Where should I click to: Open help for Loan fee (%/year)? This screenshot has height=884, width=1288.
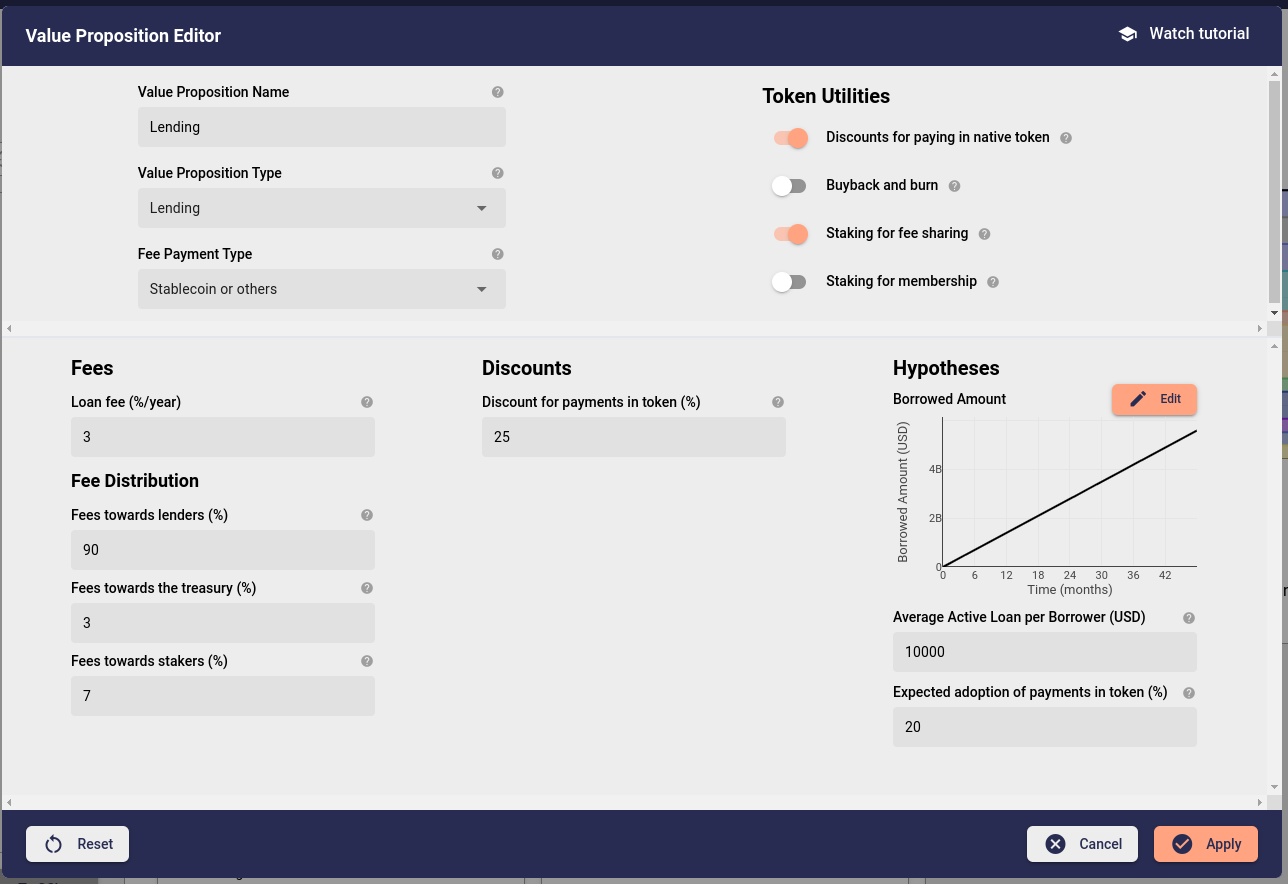pyautogui.click(x=366, y=401)
